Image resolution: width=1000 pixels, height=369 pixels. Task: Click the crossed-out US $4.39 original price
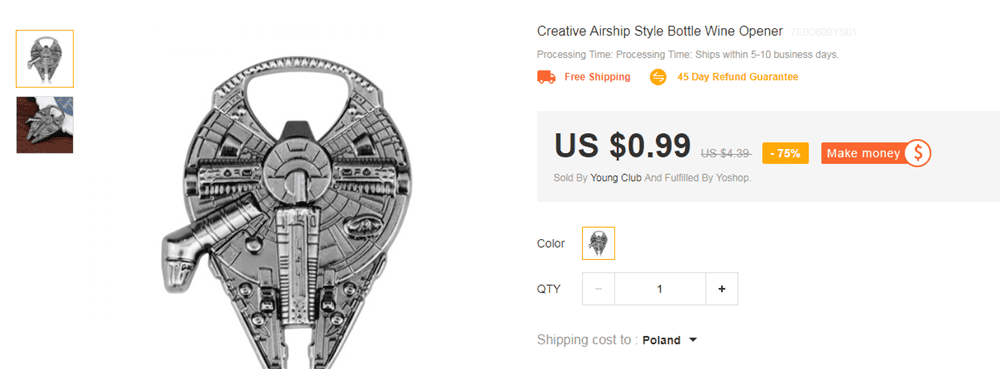[x=726, y=154]
